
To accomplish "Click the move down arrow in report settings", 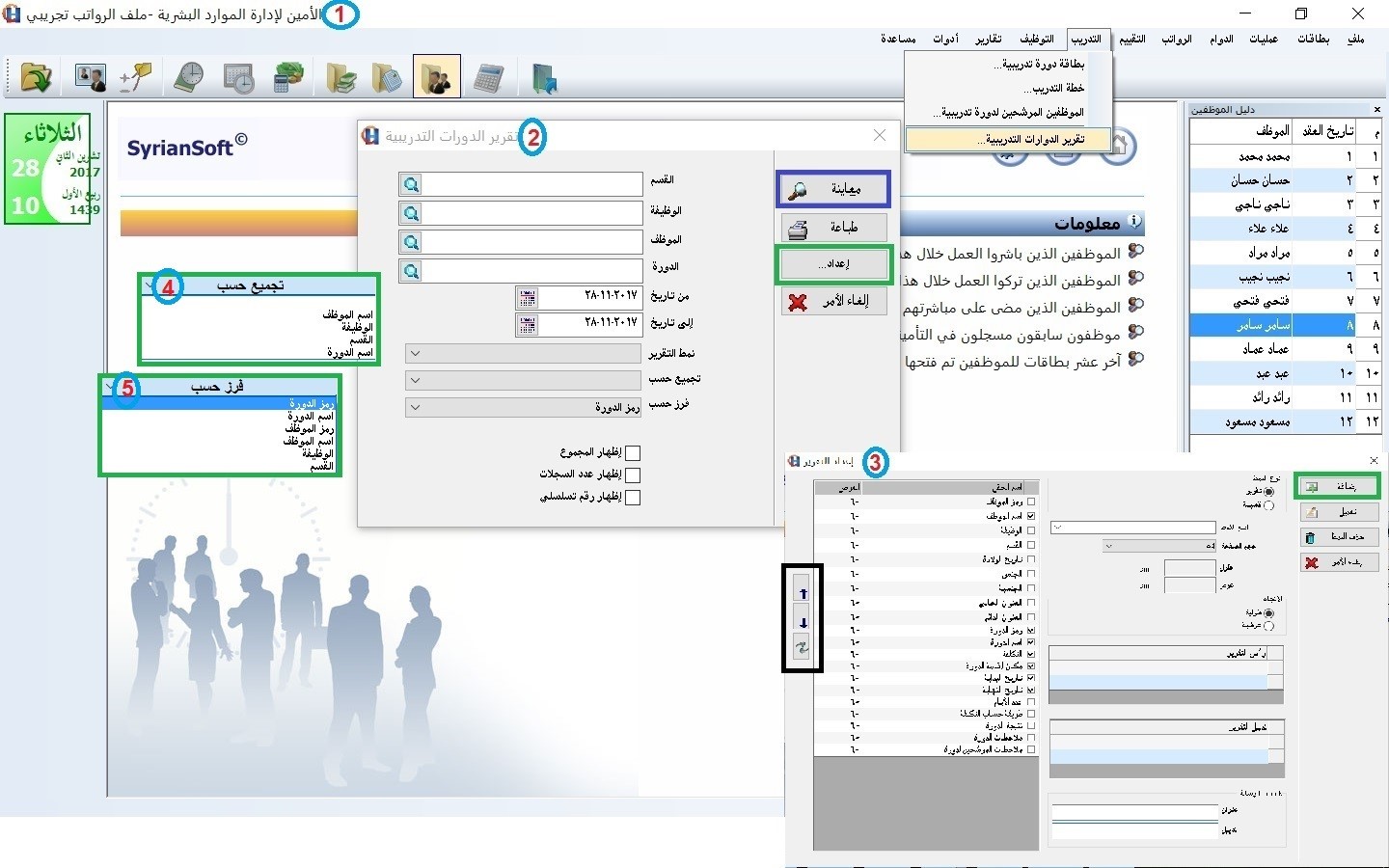I will pos(803,622).
